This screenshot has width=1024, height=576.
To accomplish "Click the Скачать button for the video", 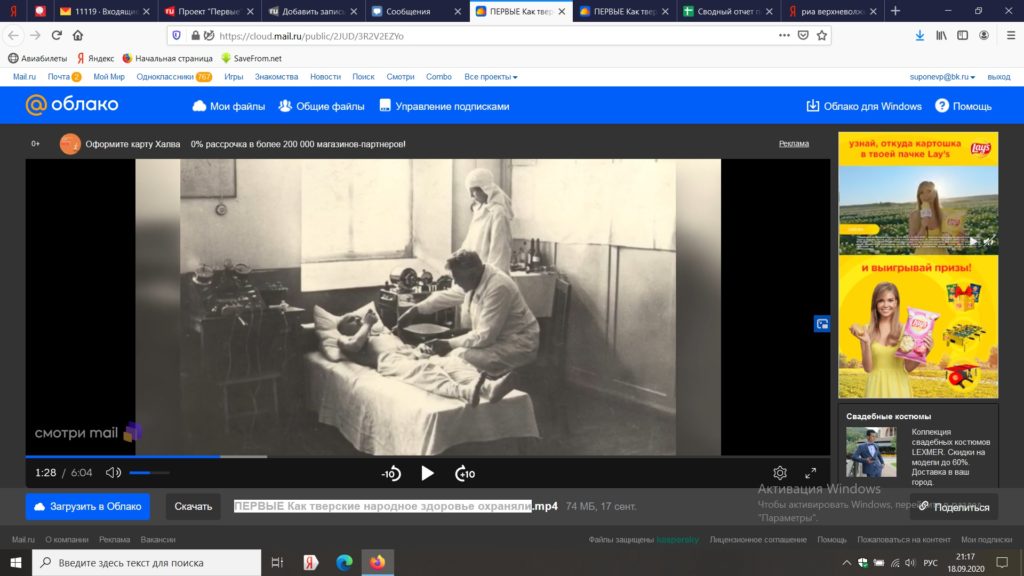I will point(192,506).
